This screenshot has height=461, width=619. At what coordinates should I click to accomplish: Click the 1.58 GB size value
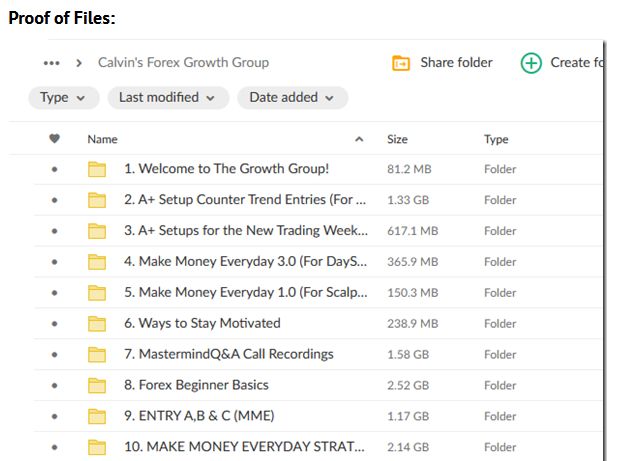[x=408, y=354]
